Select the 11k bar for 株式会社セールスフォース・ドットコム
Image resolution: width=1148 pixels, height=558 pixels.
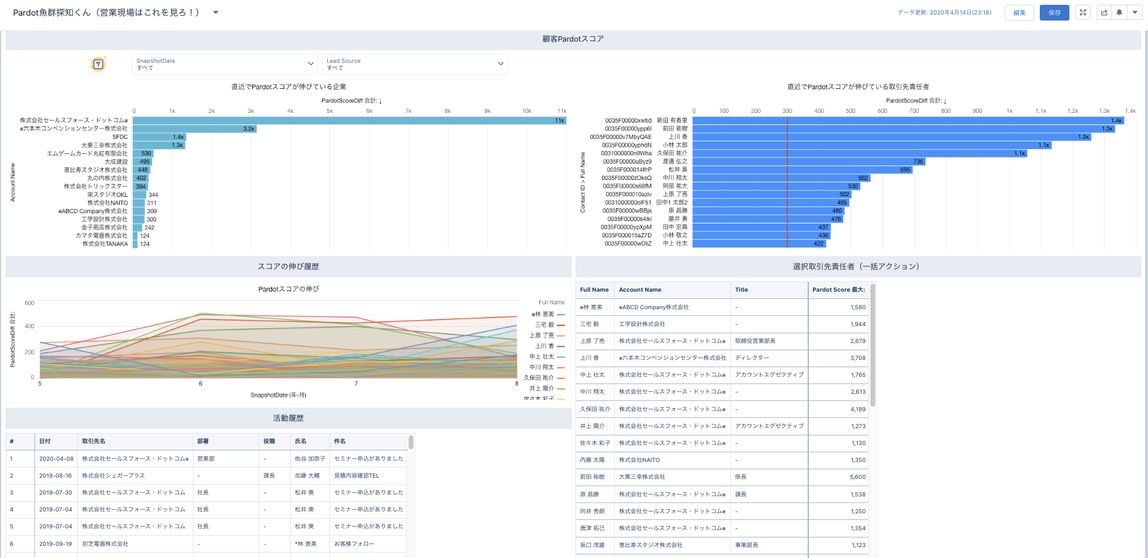point(350,119)
